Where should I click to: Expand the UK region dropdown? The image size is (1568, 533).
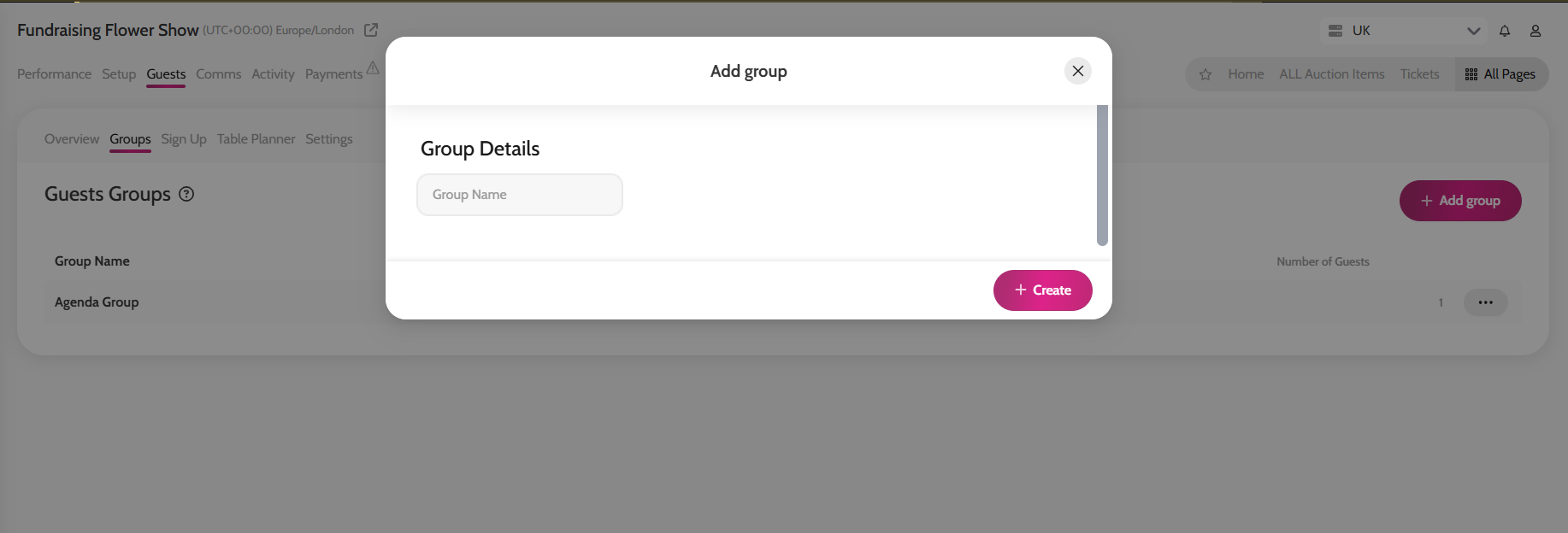point(1473,31)
